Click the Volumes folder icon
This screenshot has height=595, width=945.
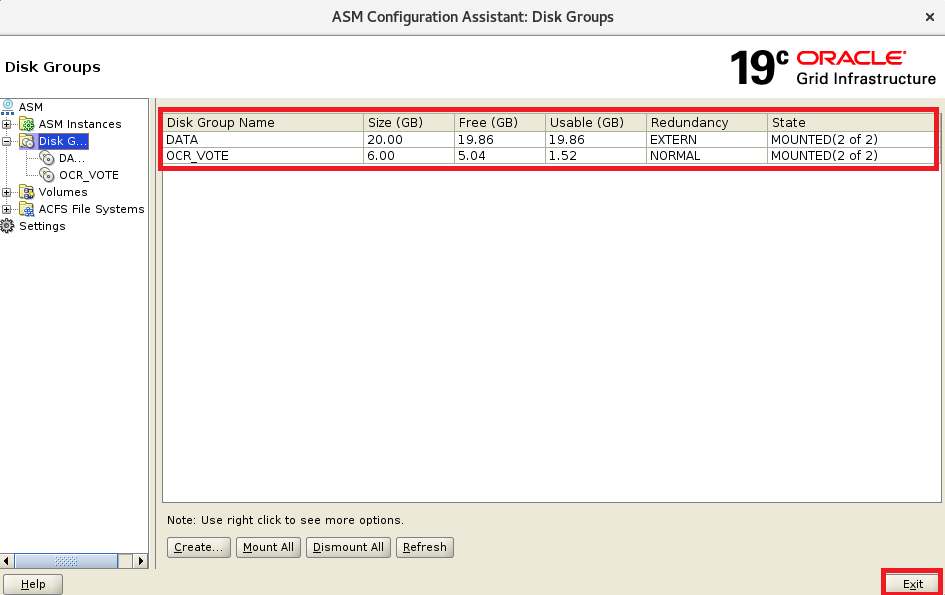tap(27, 192)
